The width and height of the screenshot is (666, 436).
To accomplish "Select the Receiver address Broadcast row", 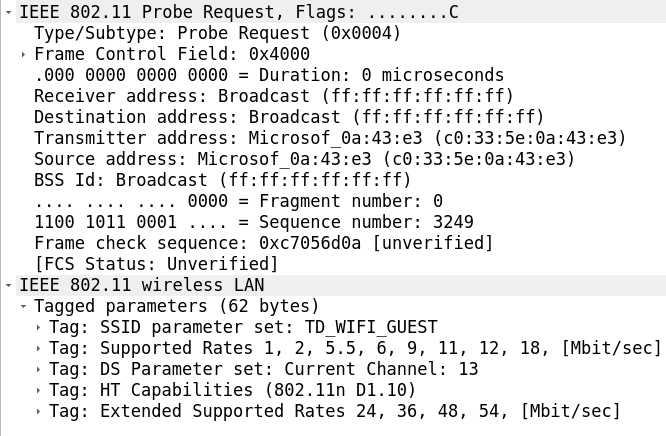I will point(273,96).
